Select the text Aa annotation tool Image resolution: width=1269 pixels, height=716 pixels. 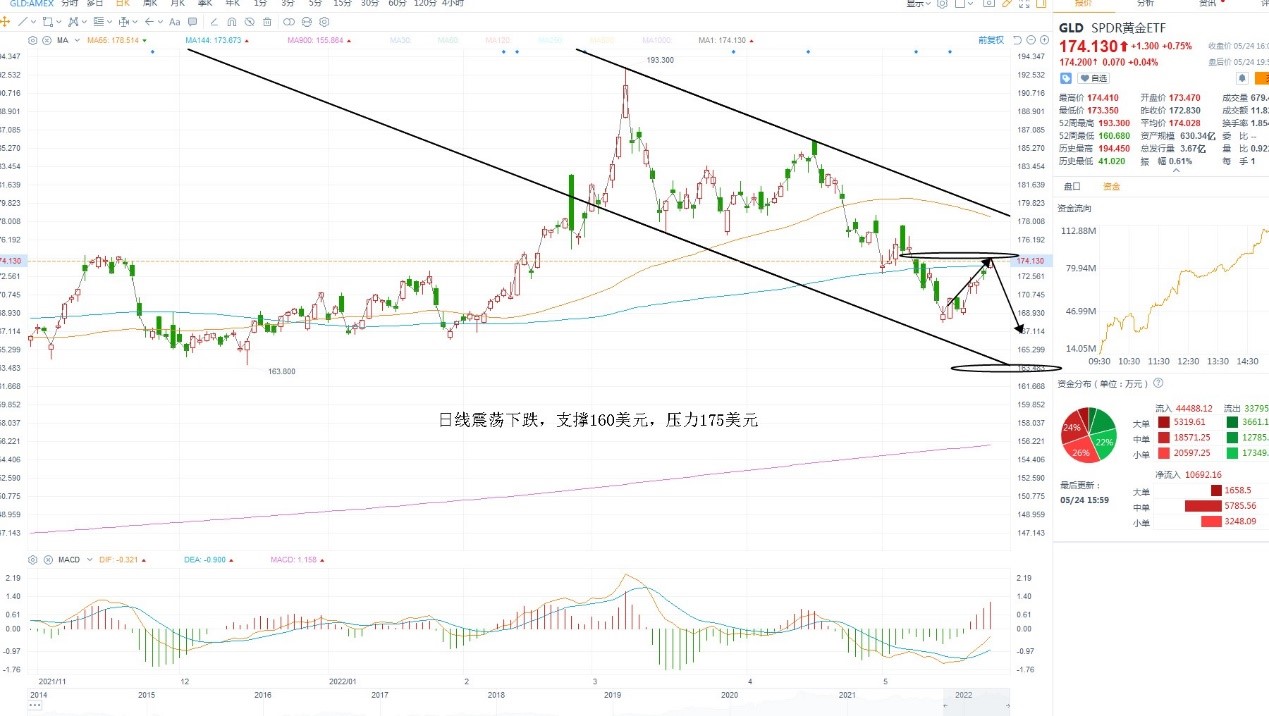point(174,22)
